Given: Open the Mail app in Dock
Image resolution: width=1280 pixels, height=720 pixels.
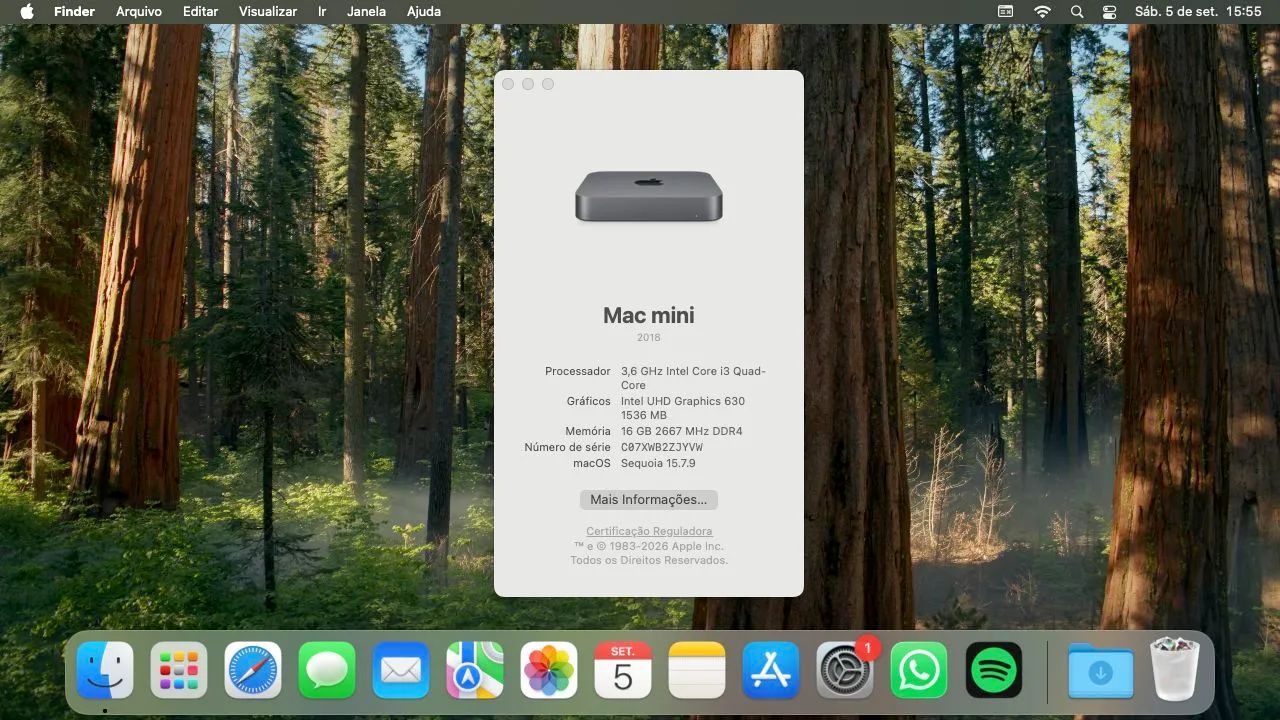Looking at the screenshot, I should 401,670.
